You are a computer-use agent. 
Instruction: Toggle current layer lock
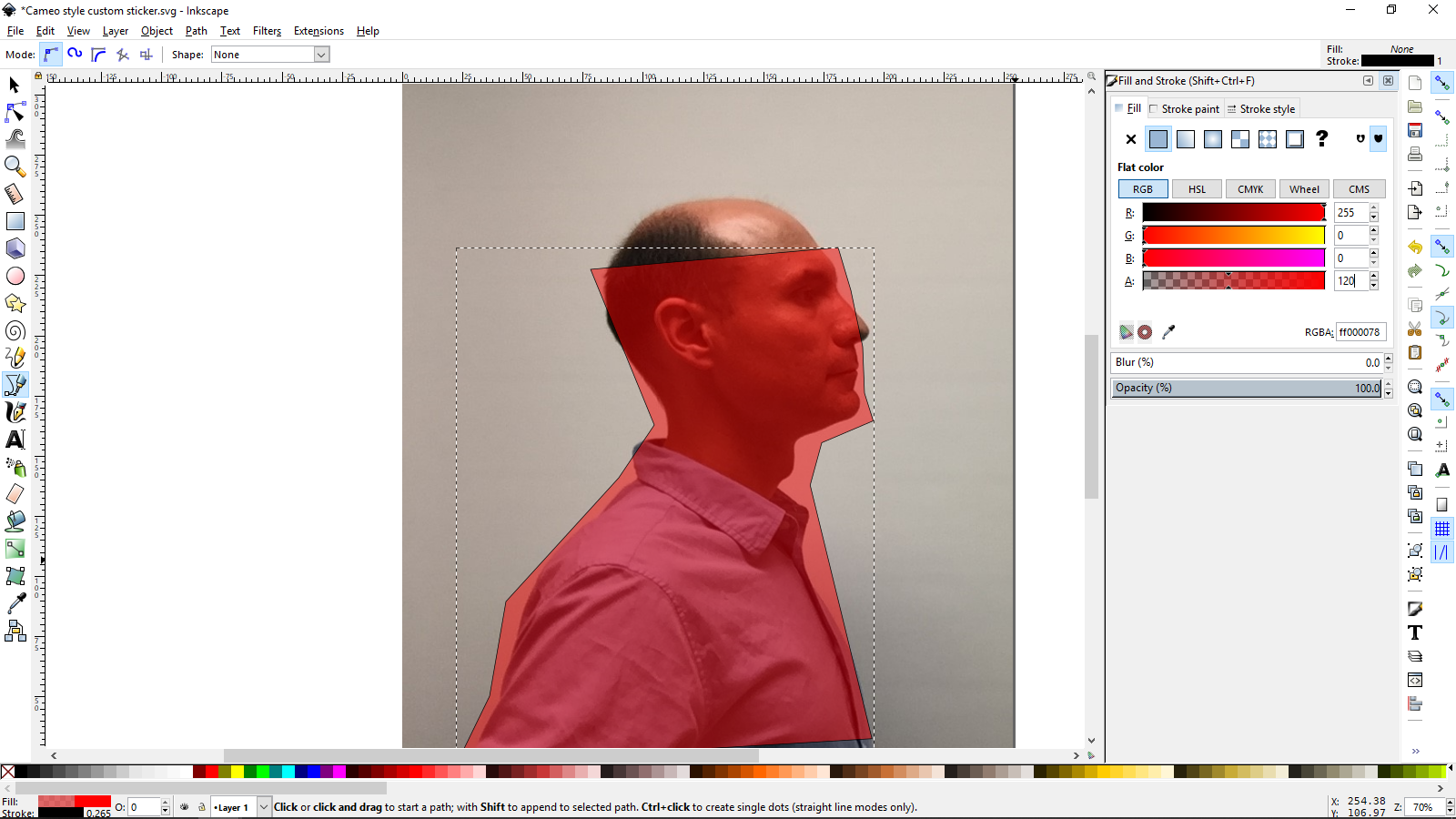(x=202, y=807)
